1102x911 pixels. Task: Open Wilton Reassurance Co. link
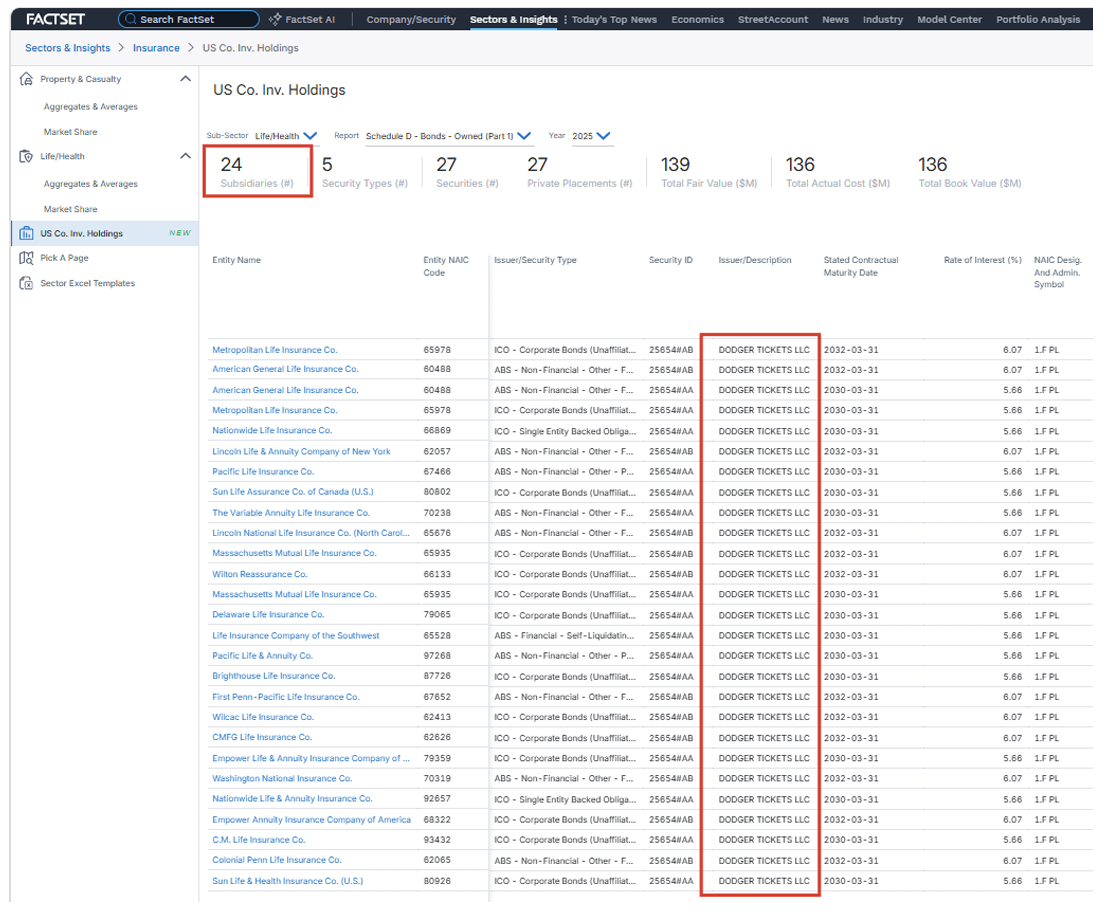tap(259, 574)
